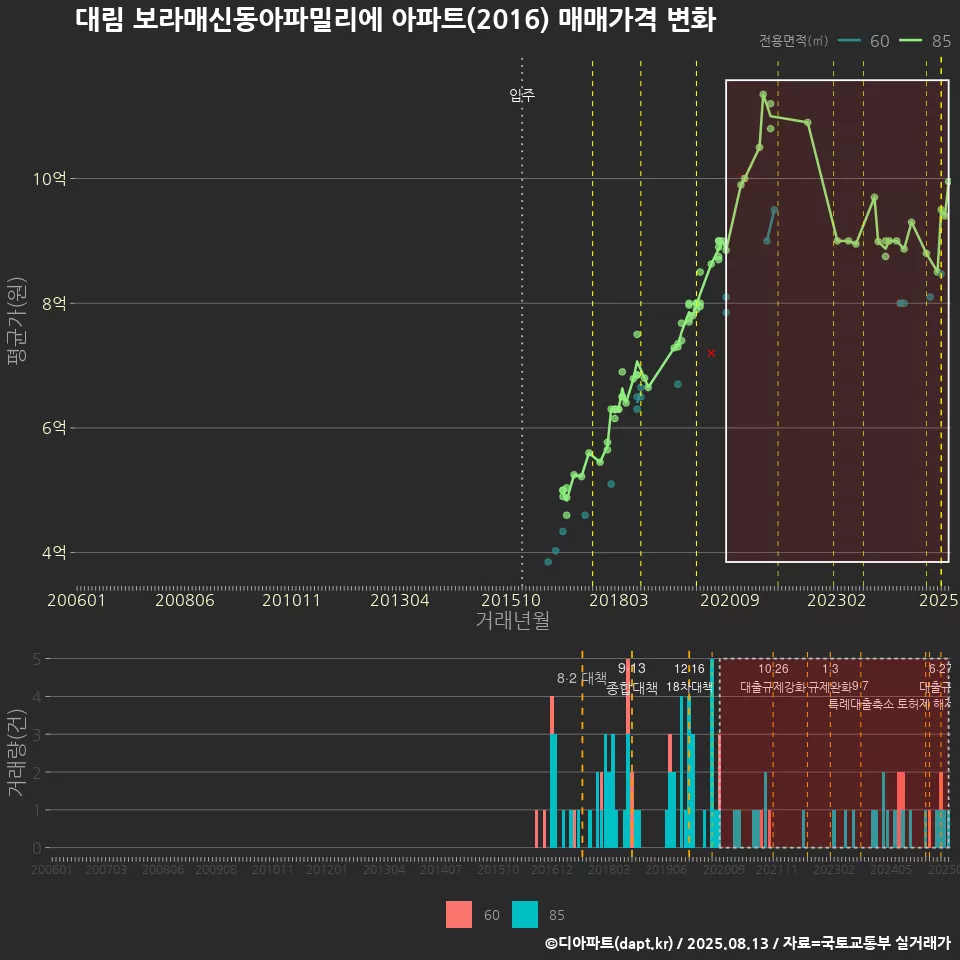Image resolution: width=960 pixels, height=960 pixels.
Task: Click the teal 85 swatch in bottom legend
Action: pyautogui.click(x=525, y=915)
